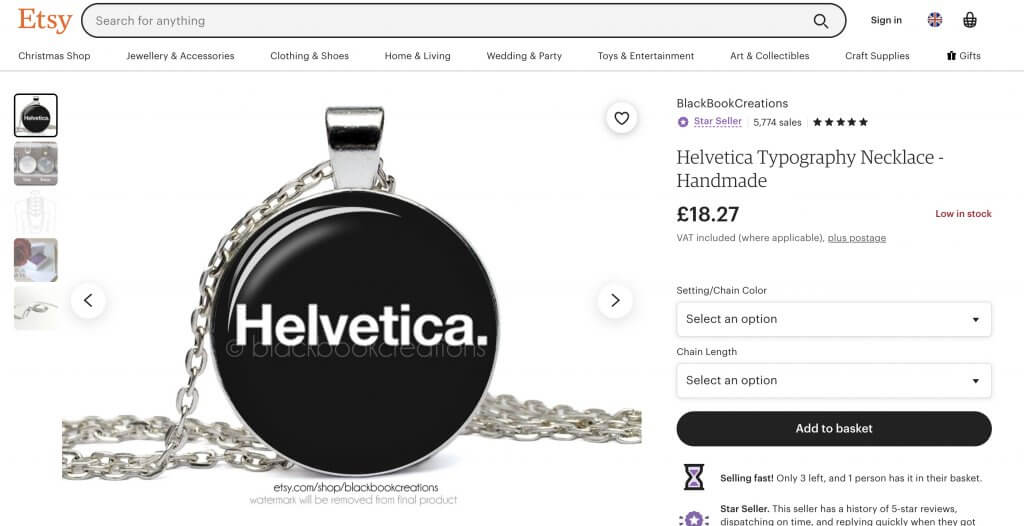Open the UK flag region settings
Image resolution: width=1024 pixels, height=526 pixels.
935,20
